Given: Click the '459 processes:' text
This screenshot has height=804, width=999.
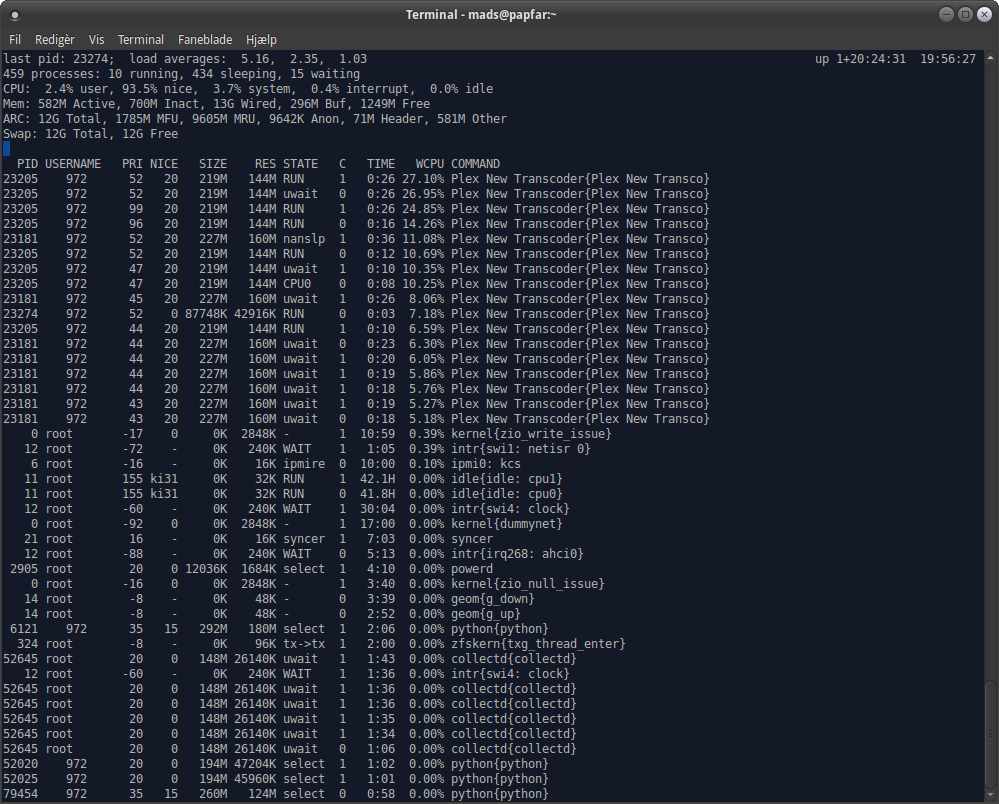Looking at the screenshot, I should click(52, 74).
